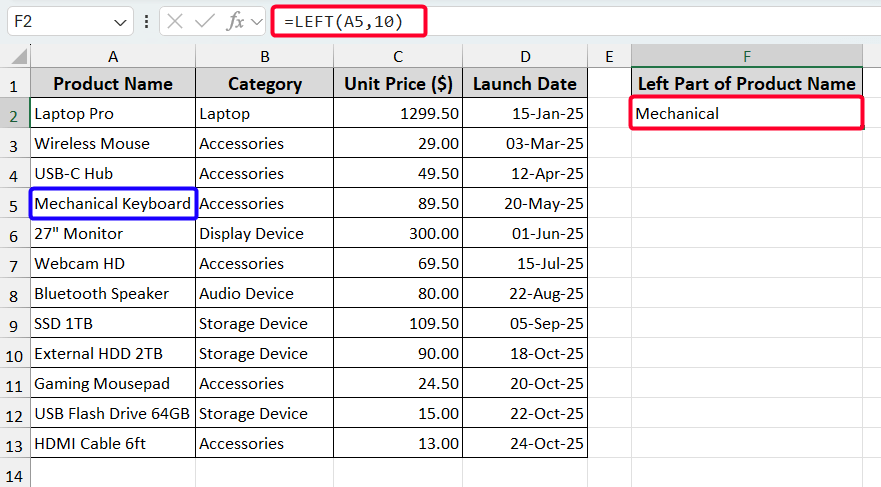The image size is (881, 487).
Task: Click the Enter checkmark formula icon
Action: click(204, 22)
